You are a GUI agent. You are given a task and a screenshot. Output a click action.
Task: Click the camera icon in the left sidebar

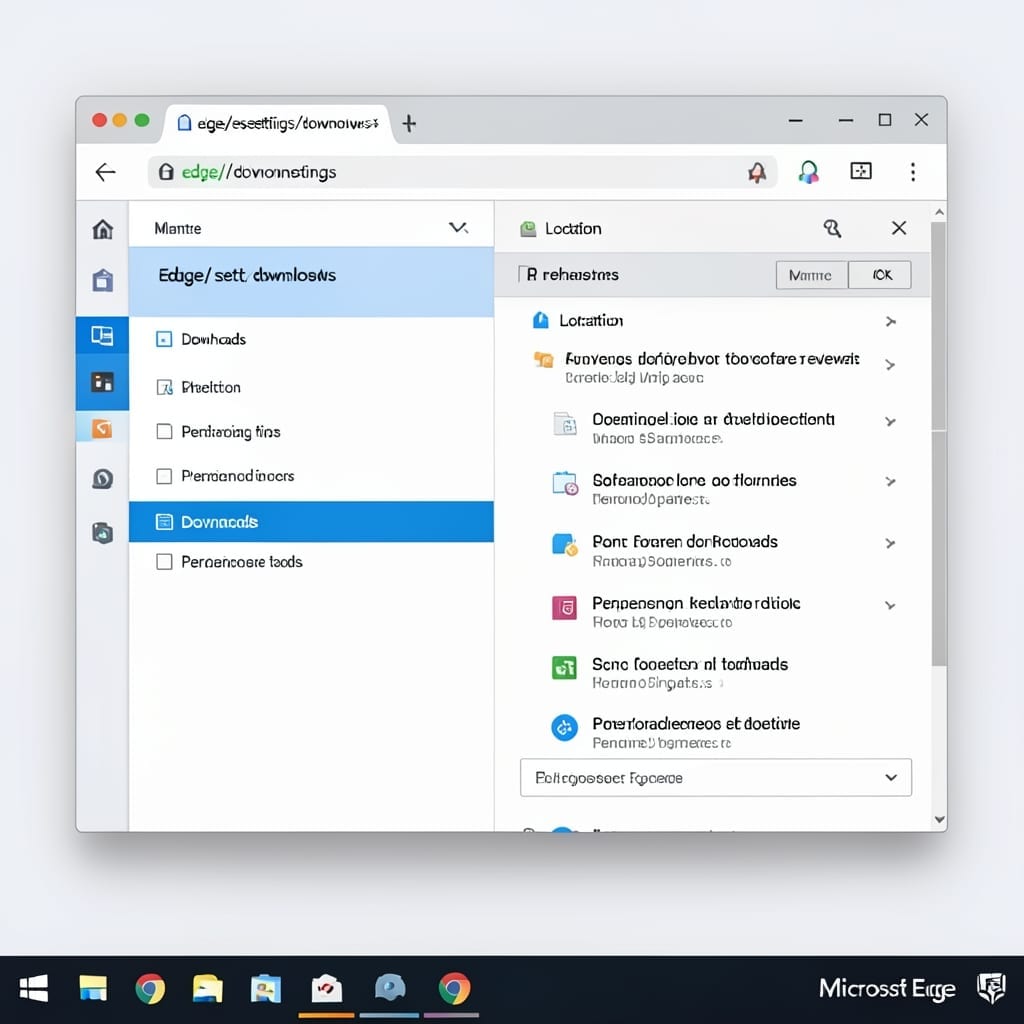point(103,533)
